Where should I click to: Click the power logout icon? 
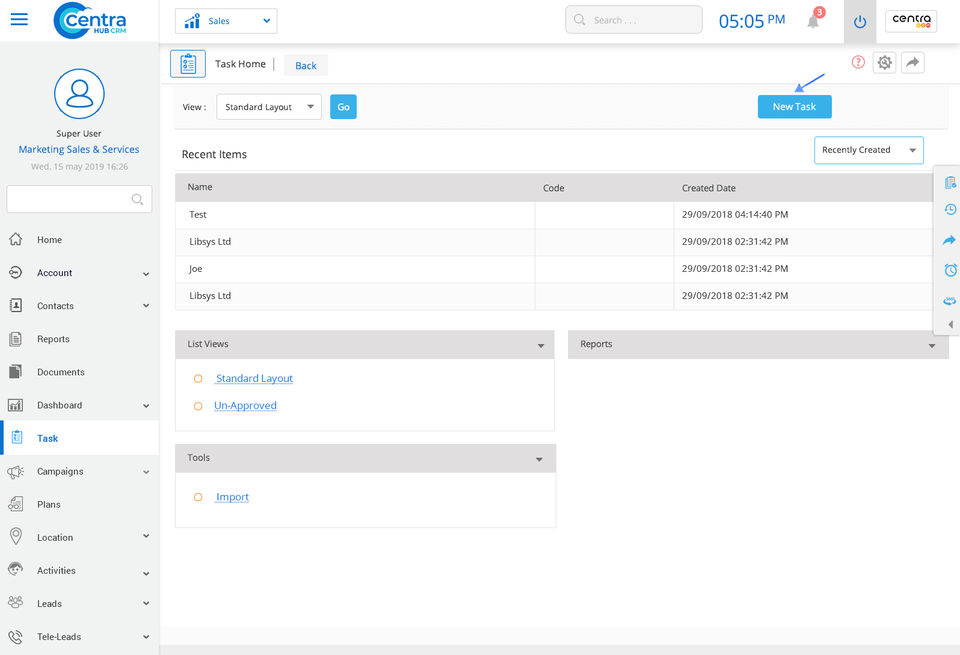pos(860,22)
